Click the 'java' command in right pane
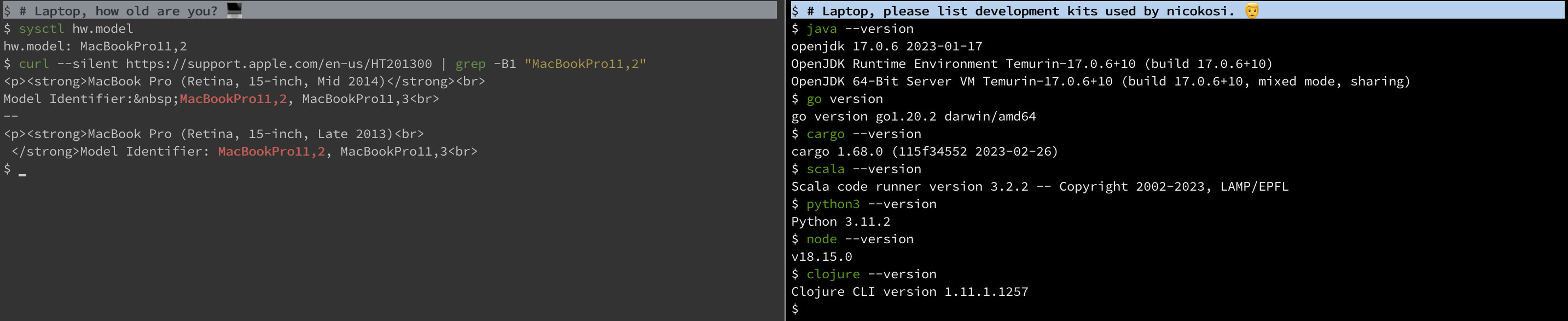Image resolution: width=1568 pixels, height=321 pixels. tap(821, 28)
